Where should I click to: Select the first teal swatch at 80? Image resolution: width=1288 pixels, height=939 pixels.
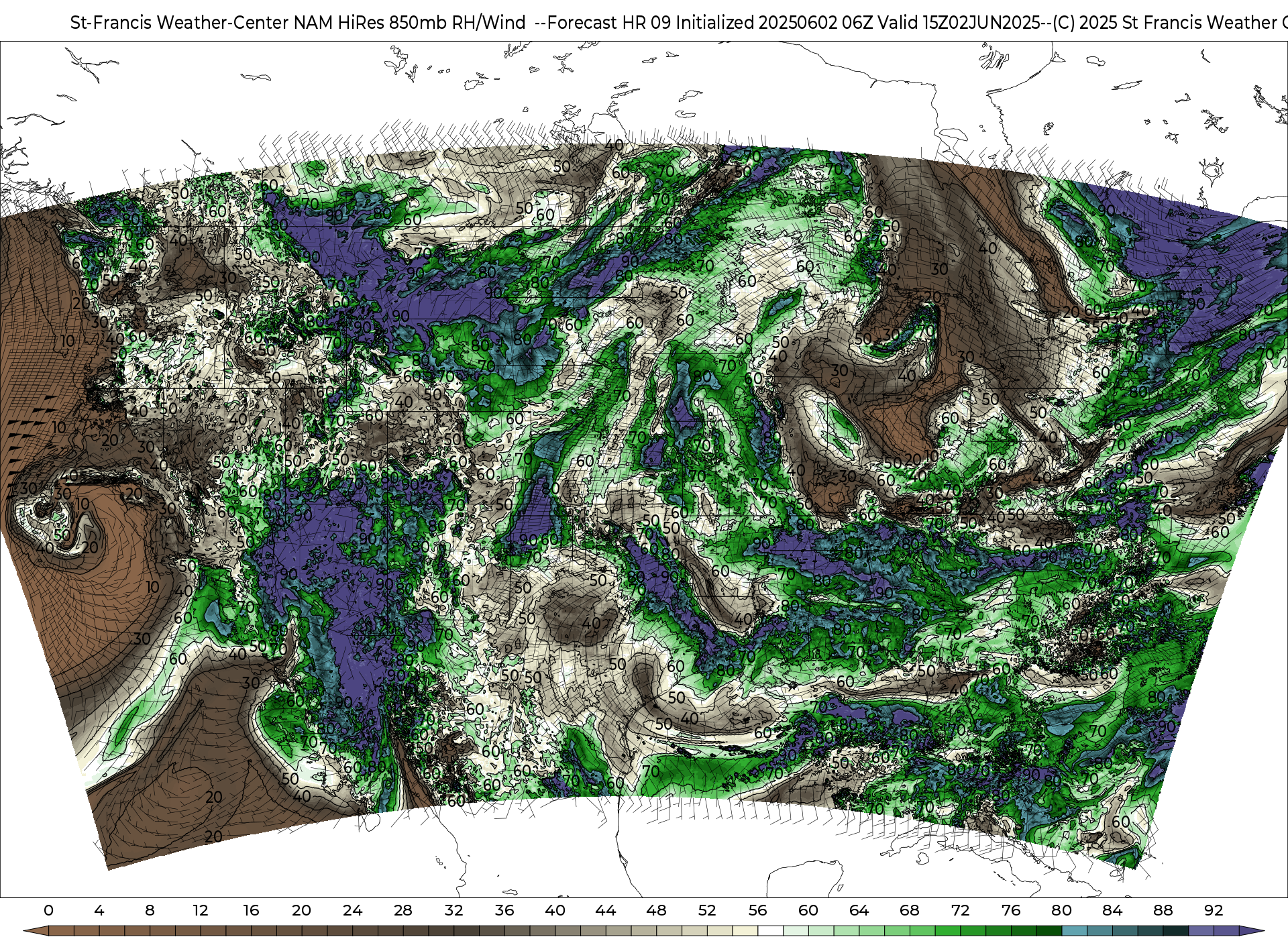click(1075, 931)
